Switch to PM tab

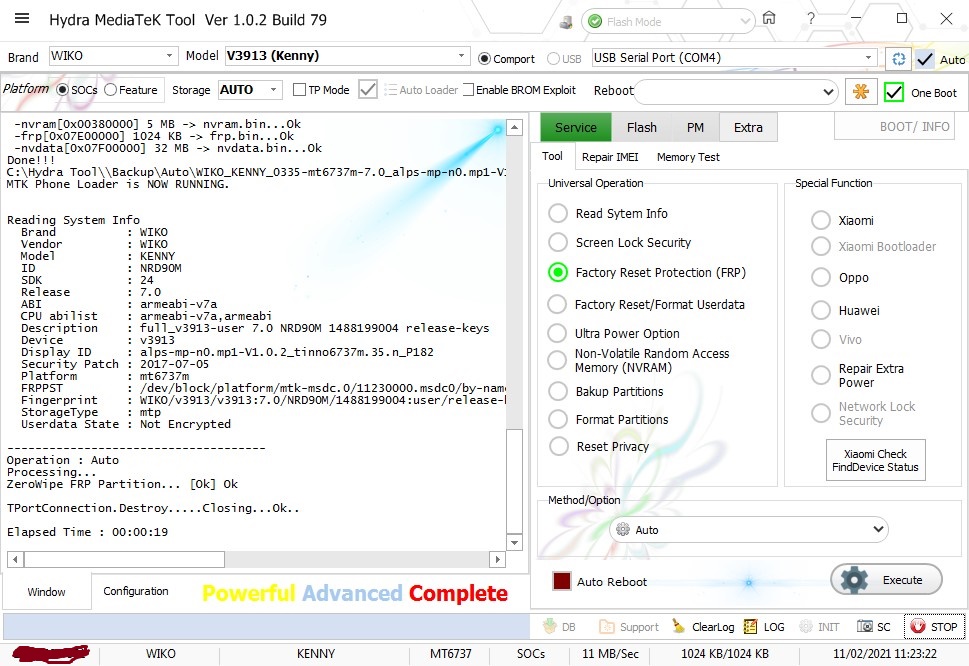click(x=695, y=127)
